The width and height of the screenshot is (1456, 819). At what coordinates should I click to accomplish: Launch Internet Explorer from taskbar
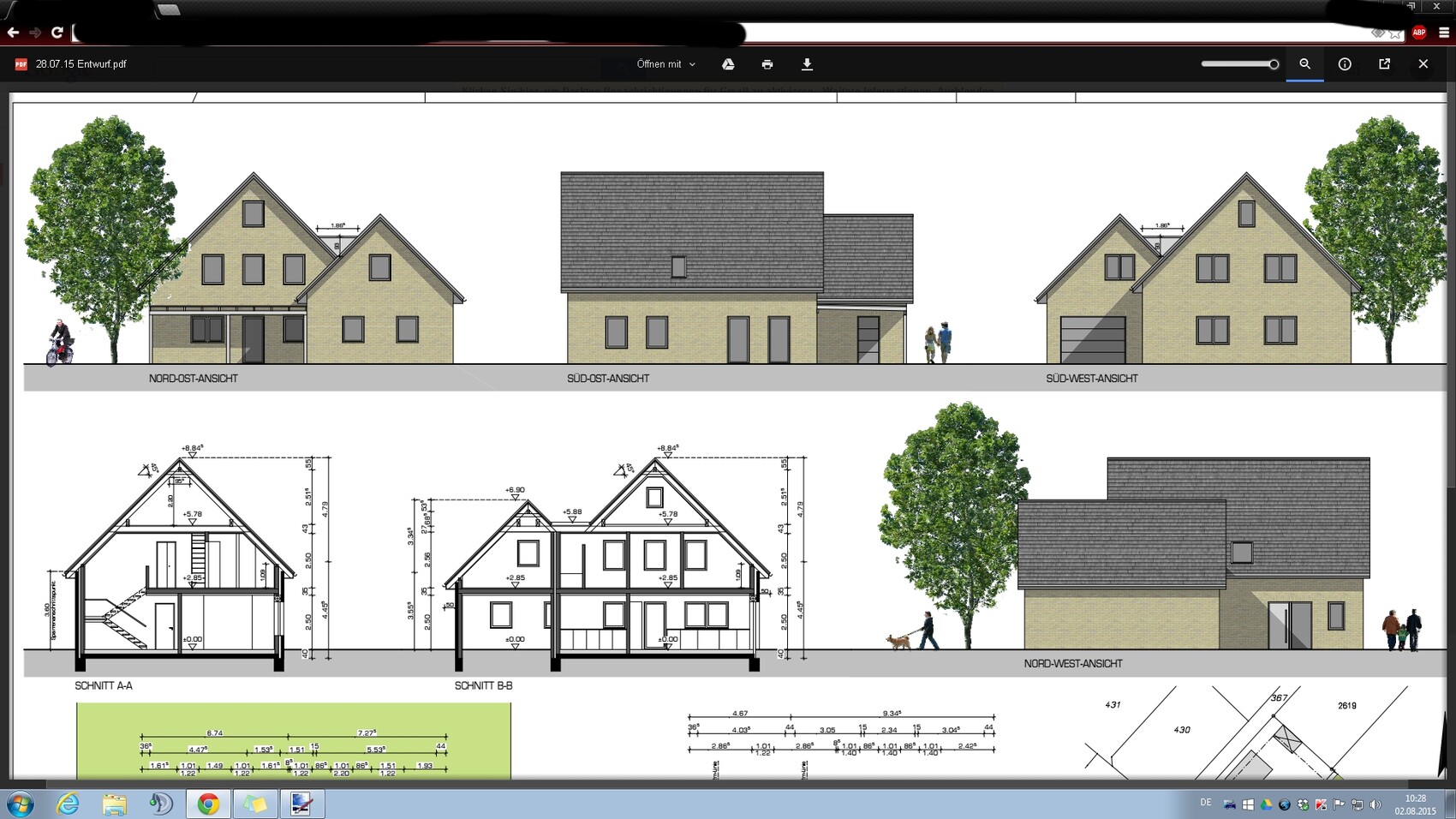tap(68, 804)
